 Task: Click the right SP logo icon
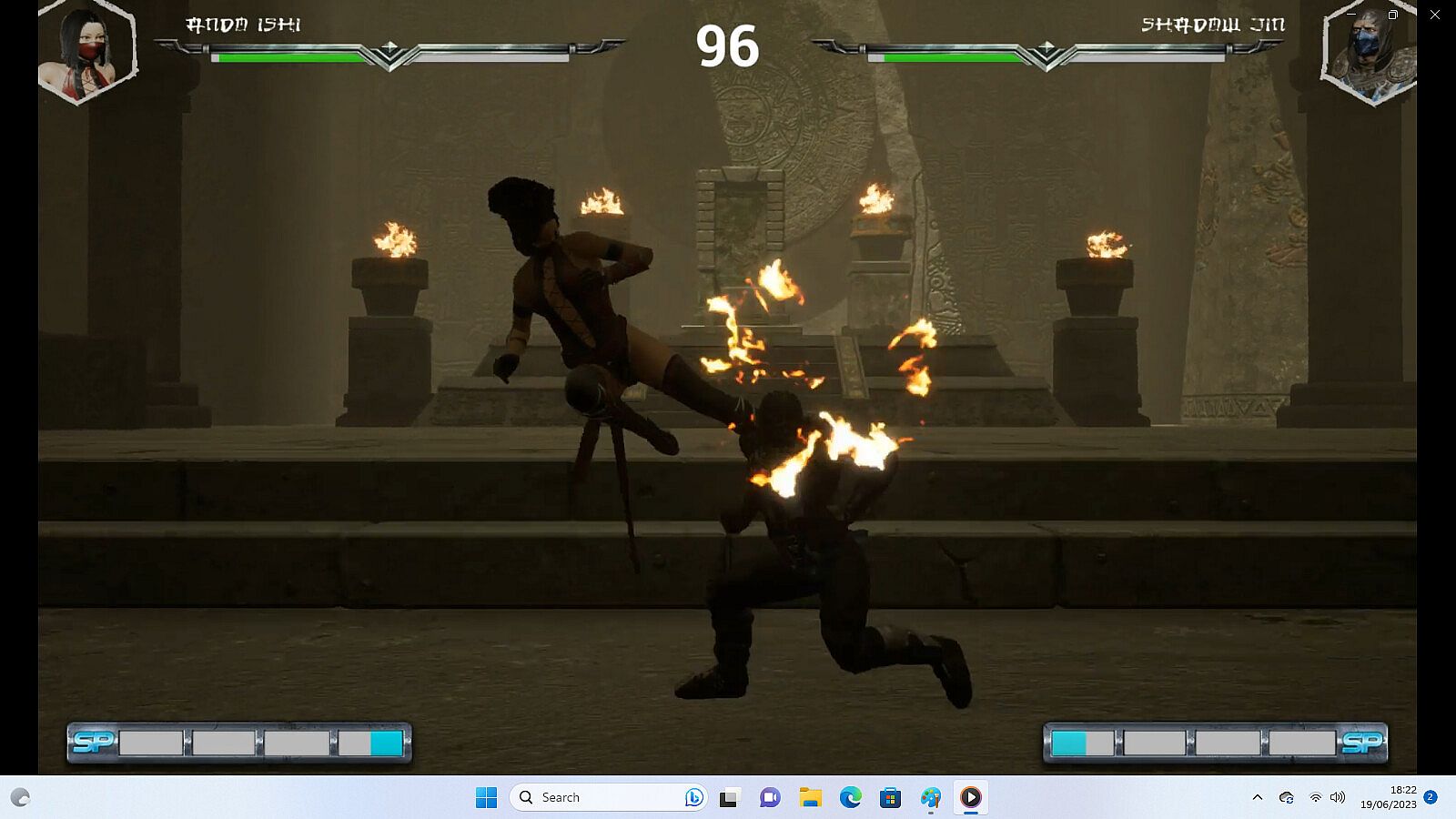1361,743
